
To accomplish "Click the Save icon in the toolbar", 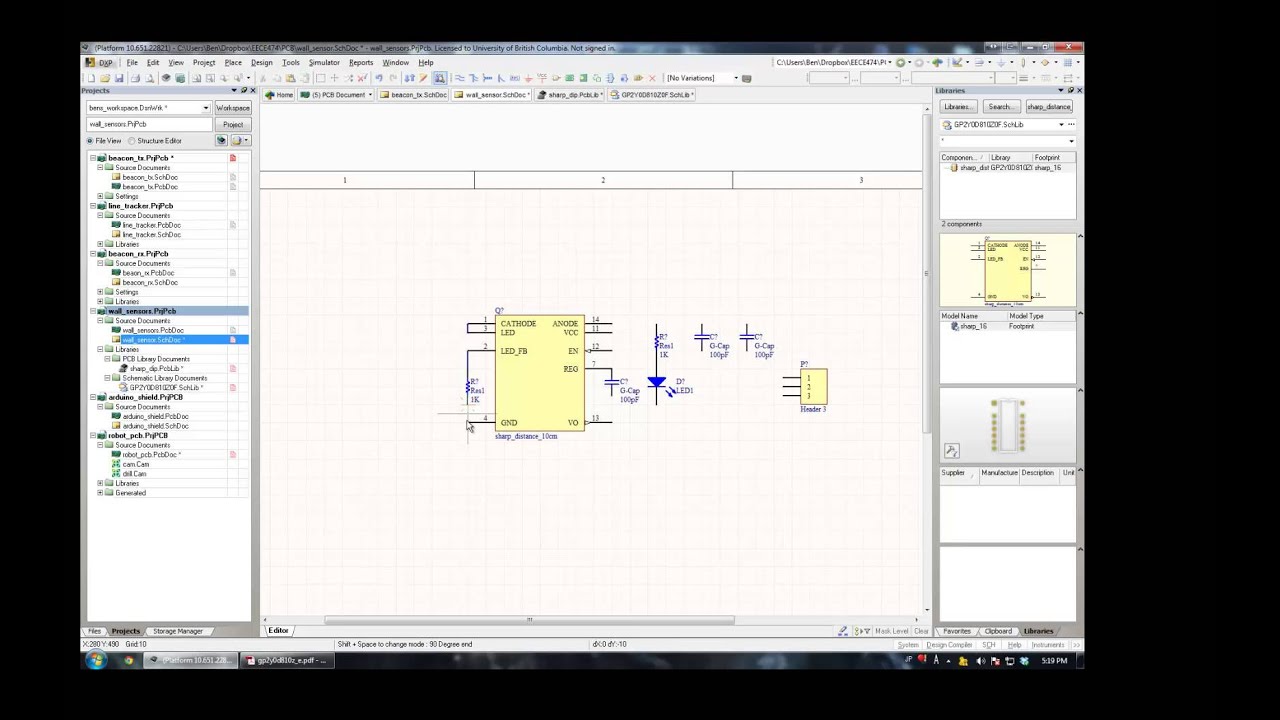I will pyautogui.click(x=119, y=78).
